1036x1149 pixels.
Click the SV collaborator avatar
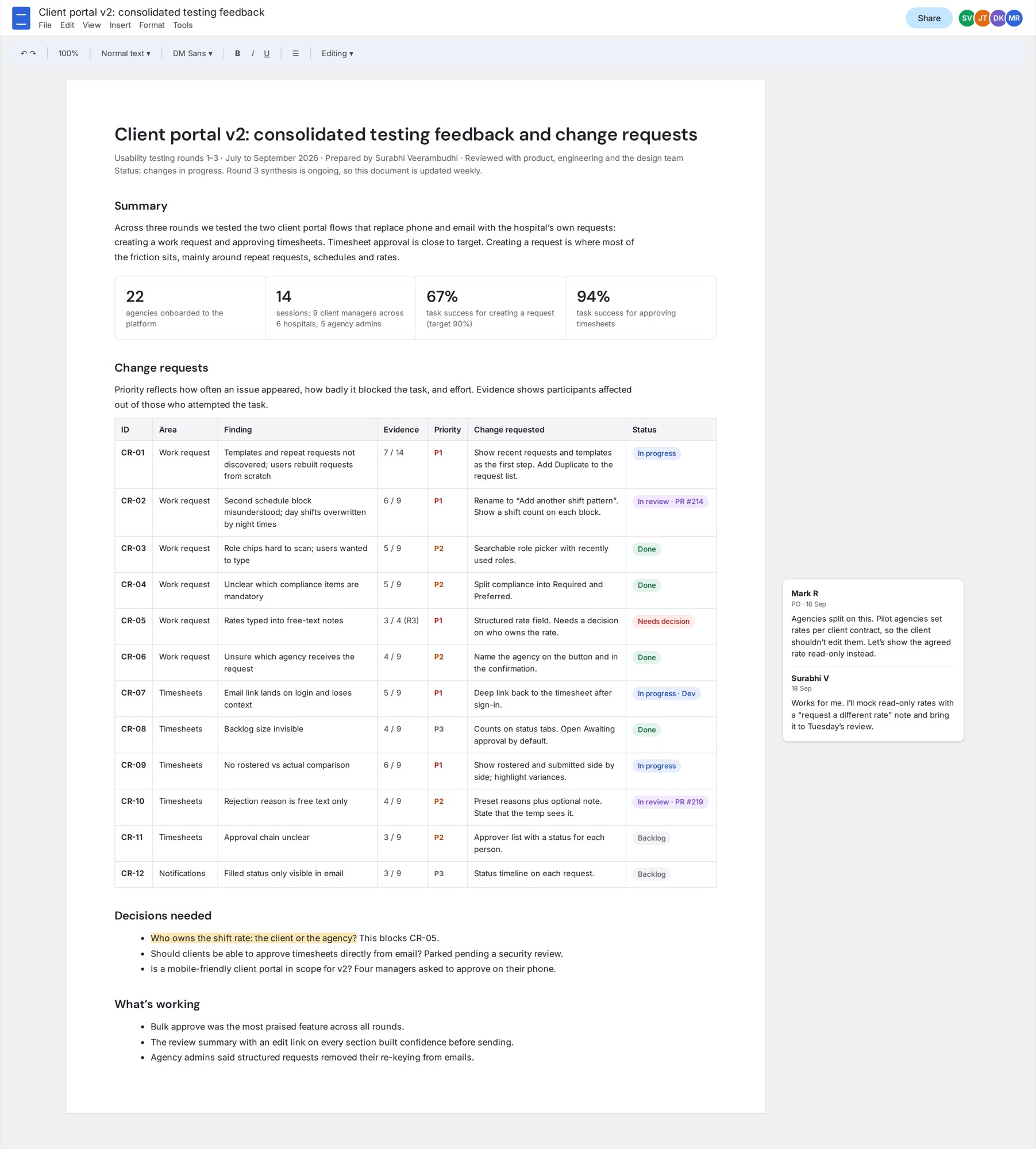click(967, 18)
